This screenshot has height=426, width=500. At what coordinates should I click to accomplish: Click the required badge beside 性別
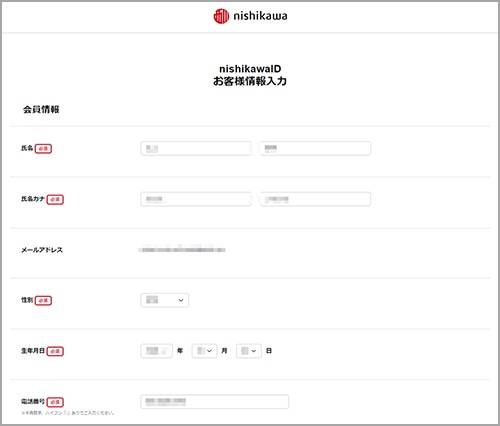click(43, 300)
